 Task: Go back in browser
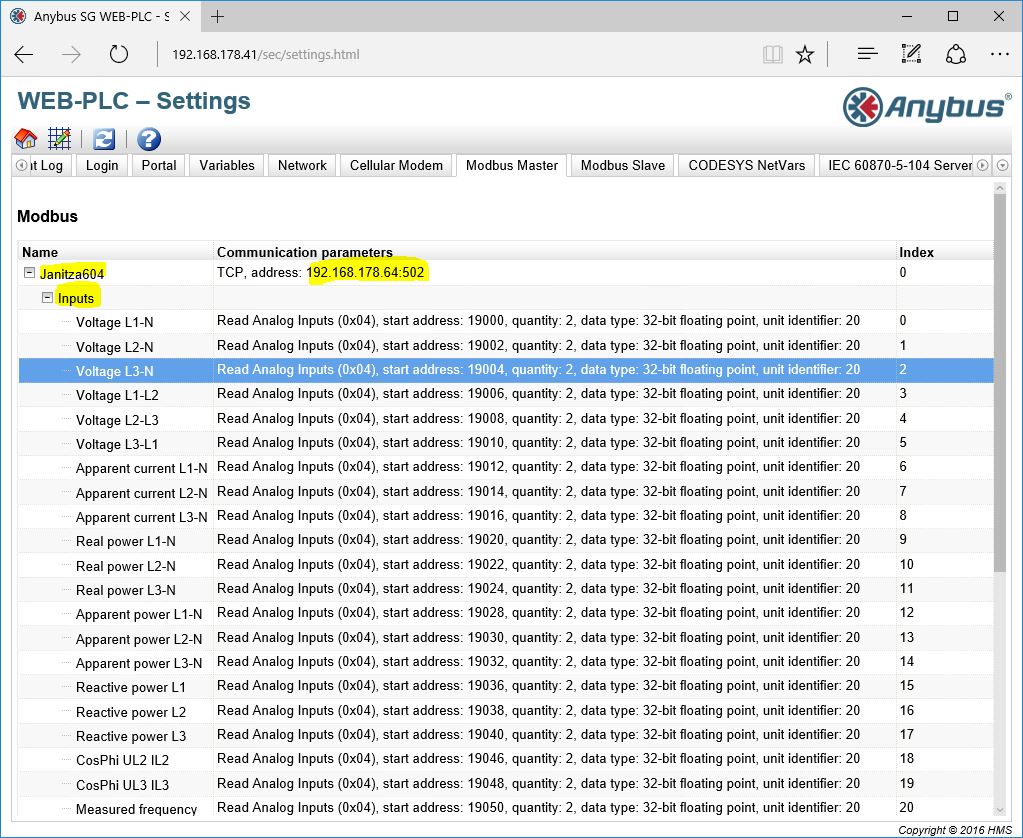tap(24, 54)
